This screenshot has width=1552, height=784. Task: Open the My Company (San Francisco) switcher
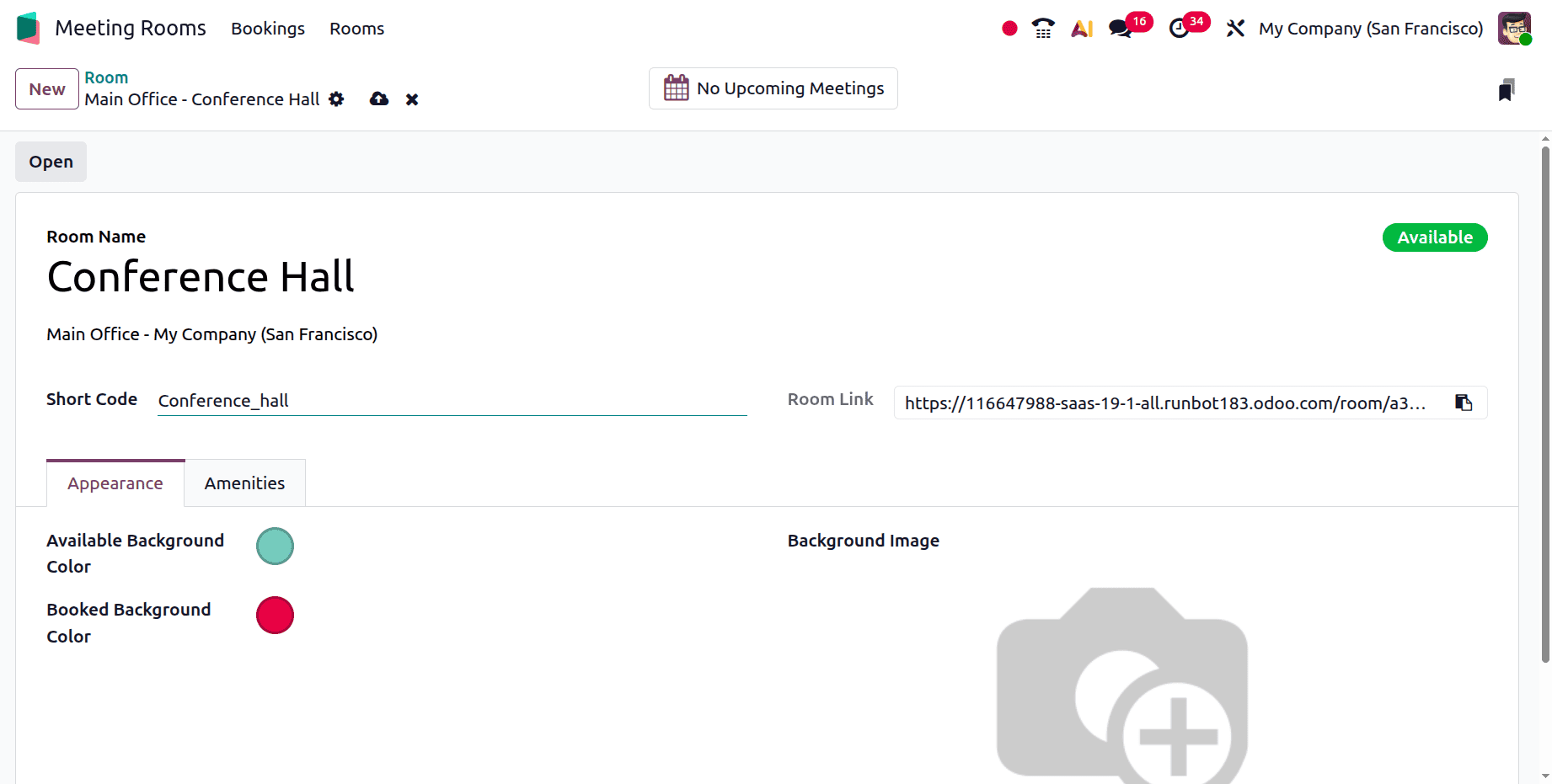pyautogui.click(x=1371, y=29)
